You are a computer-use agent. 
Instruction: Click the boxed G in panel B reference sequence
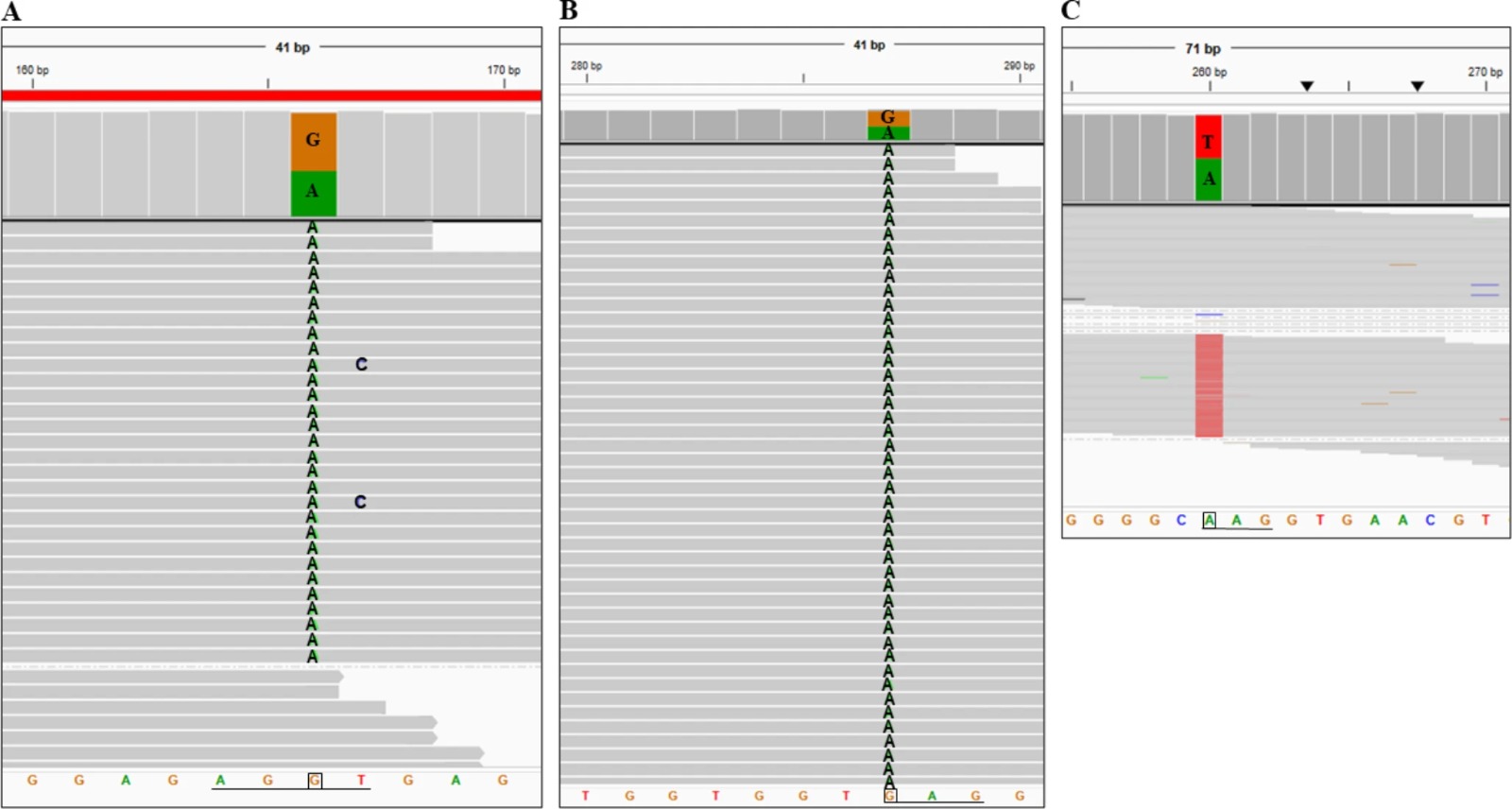[x=889, y=796]
